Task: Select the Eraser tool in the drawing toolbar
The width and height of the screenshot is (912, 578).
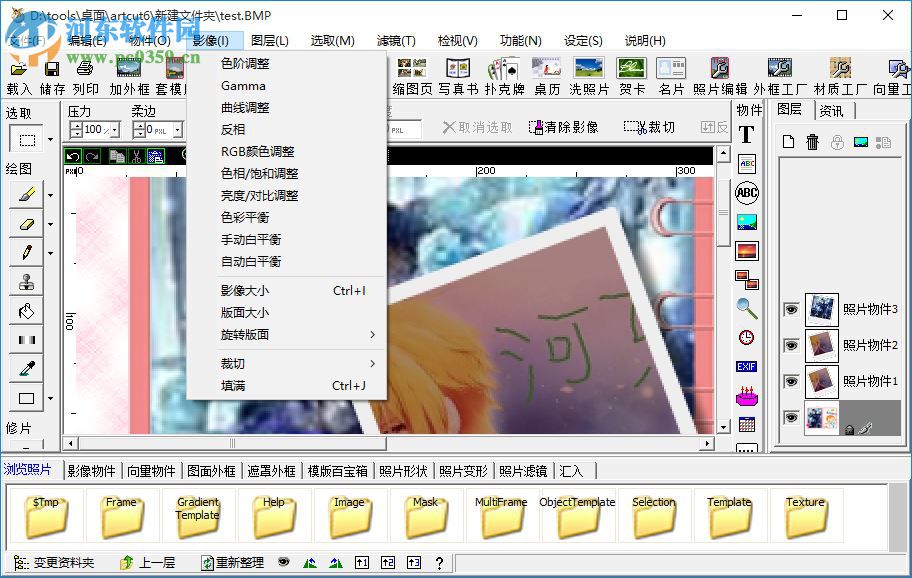Action: [25, 222]
